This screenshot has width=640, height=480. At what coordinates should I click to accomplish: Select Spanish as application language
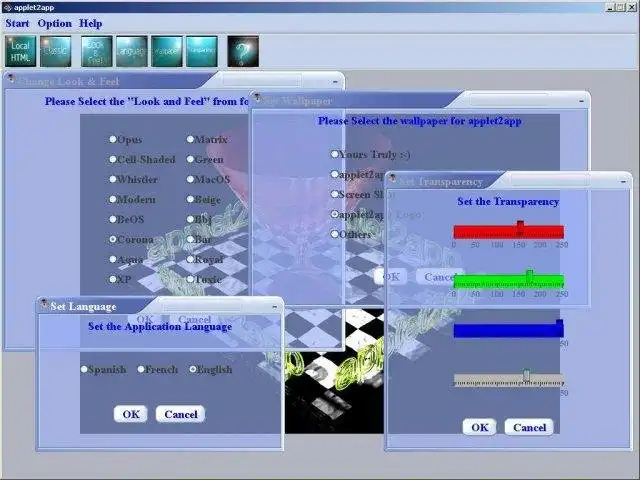pos(103,370)
